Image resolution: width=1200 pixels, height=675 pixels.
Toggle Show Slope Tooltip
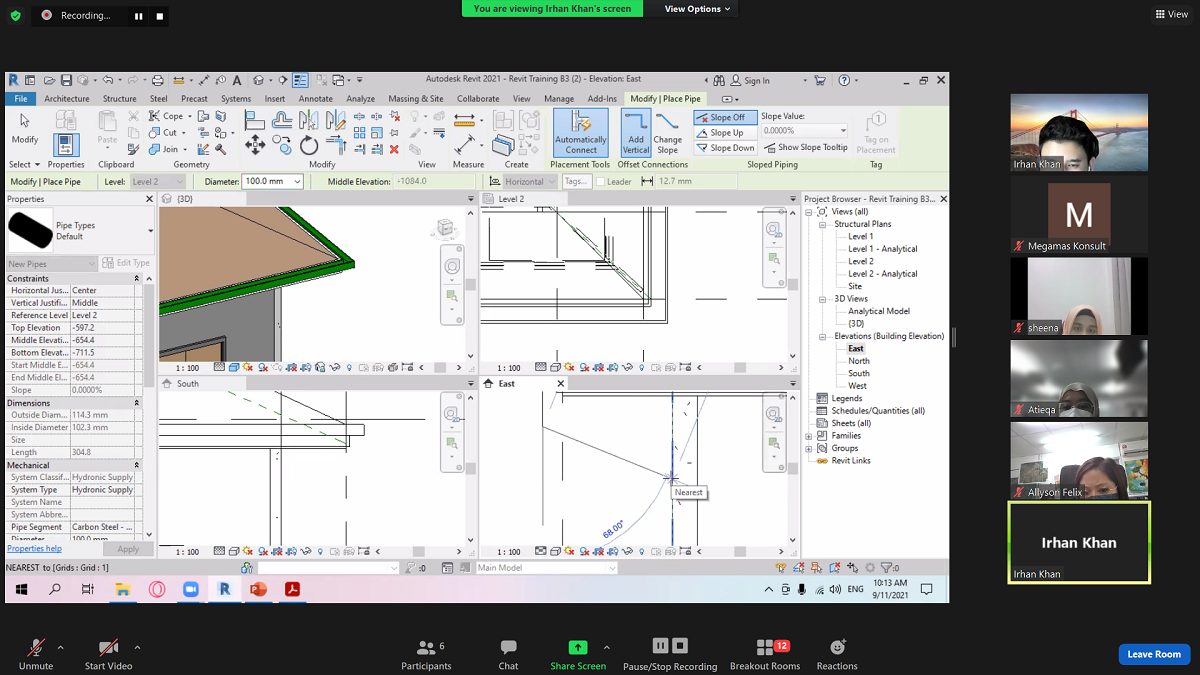(806, 147)
